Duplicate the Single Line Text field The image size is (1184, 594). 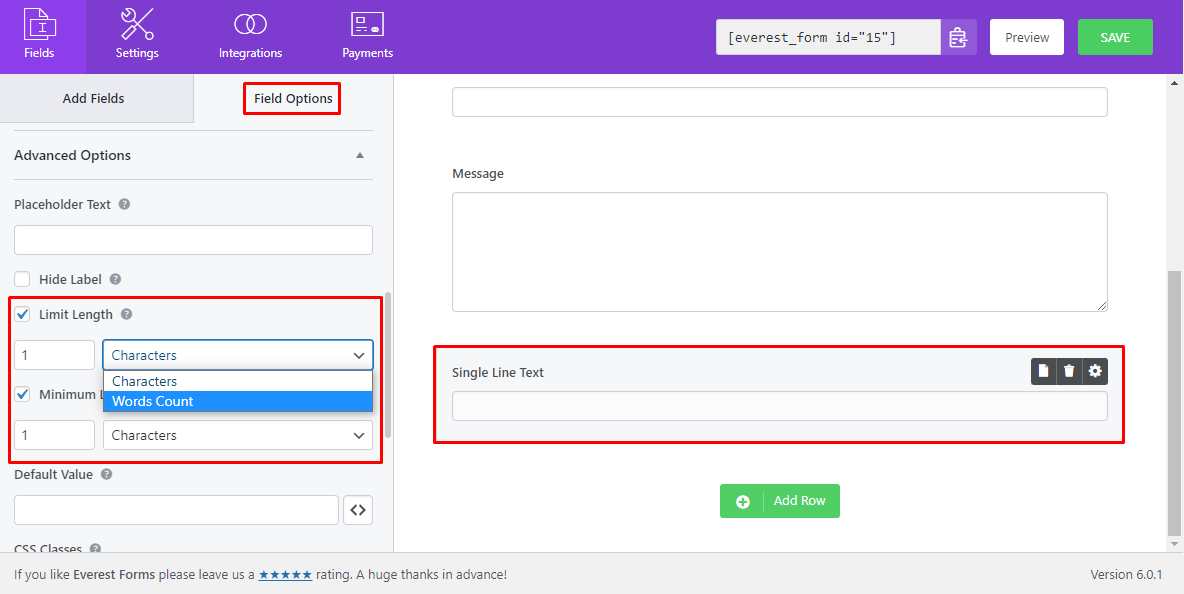pyautogui.click(x=1043, y=370)
